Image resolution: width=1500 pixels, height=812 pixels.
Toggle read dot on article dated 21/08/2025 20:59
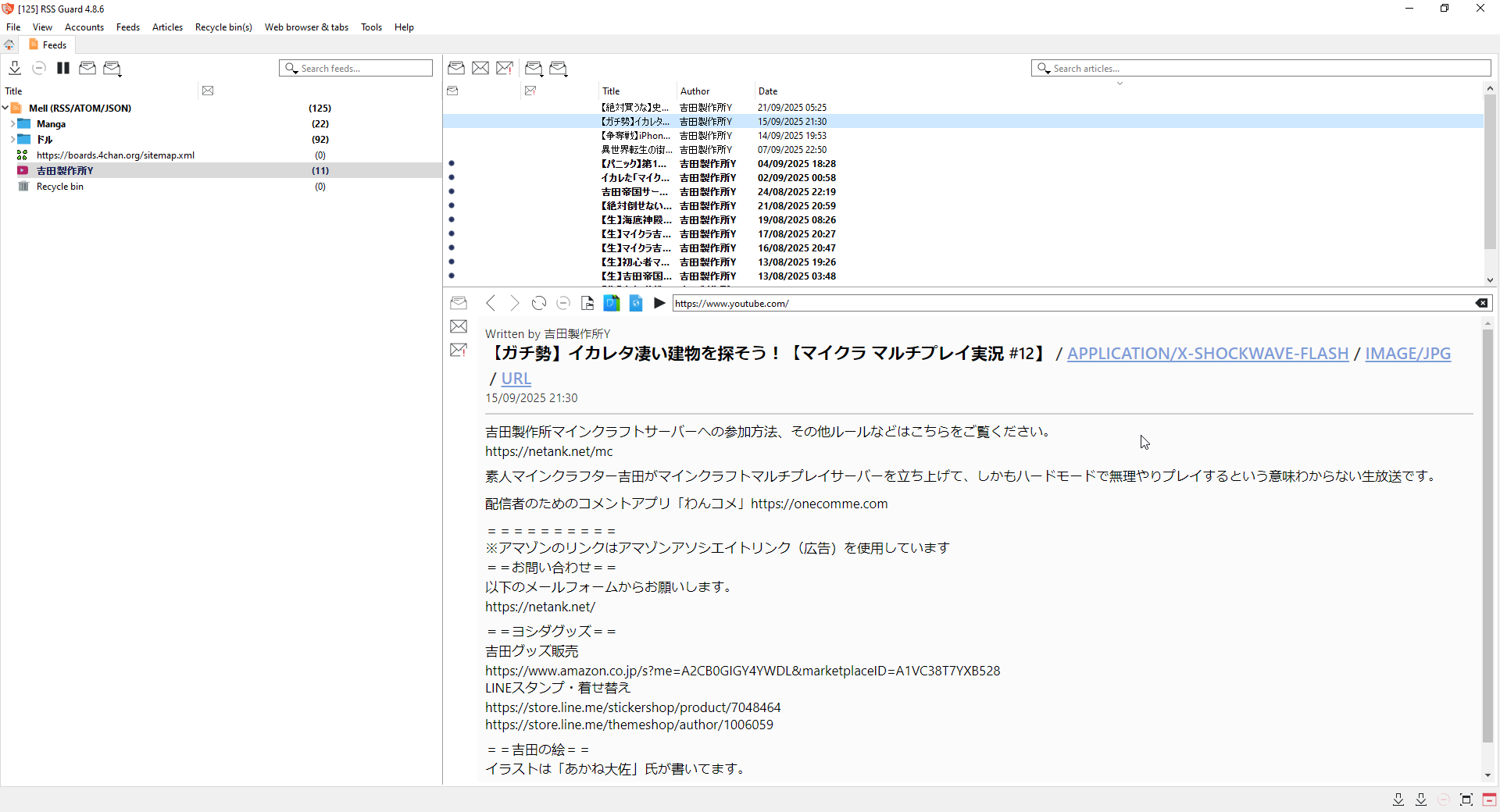pos(452,205)
